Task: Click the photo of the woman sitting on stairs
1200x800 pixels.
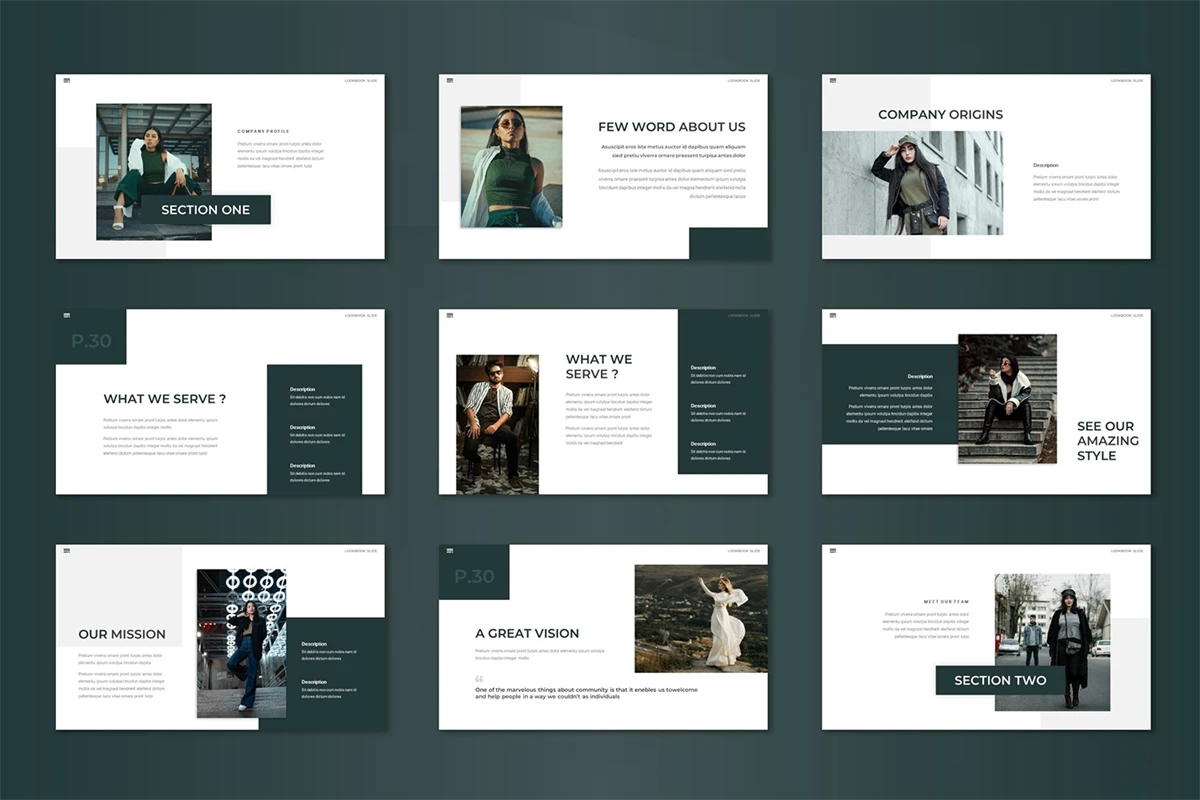Action: pyautogui.click(x=1007, y=398)
